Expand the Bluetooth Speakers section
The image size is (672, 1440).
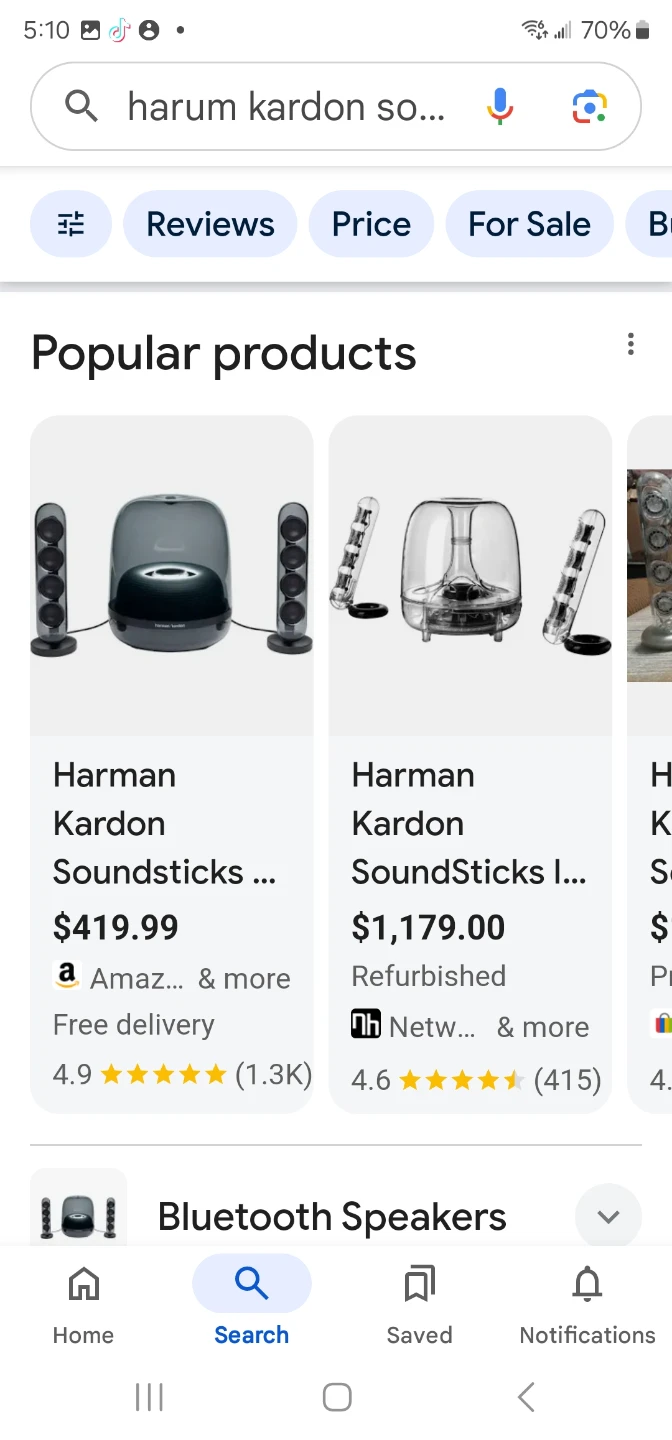pos(608,1216)
